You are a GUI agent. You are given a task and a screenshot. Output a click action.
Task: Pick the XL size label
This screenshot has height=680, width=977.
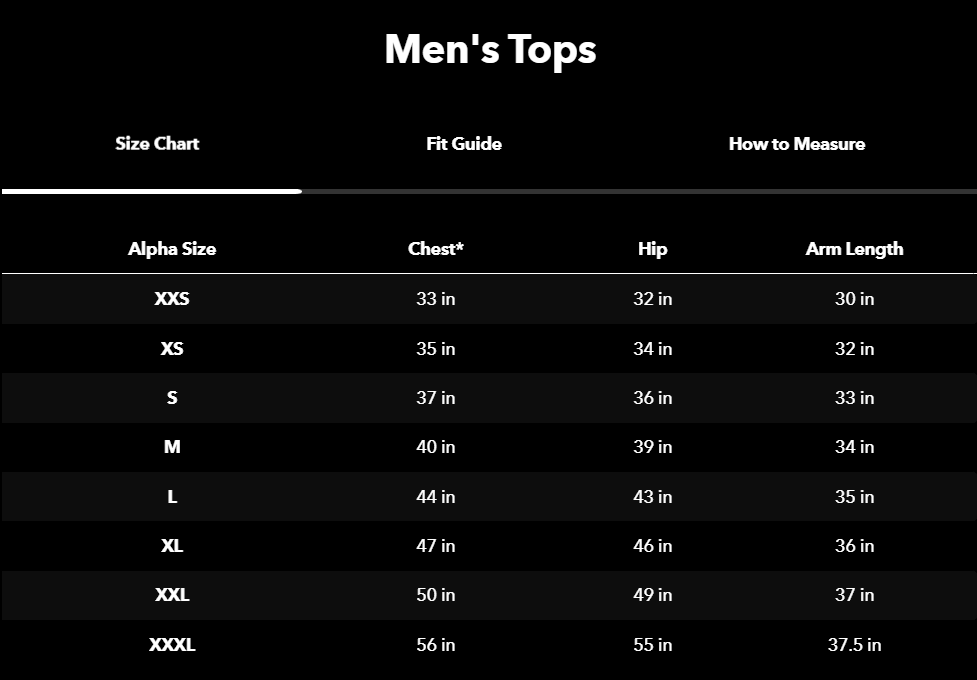(172, 546)
